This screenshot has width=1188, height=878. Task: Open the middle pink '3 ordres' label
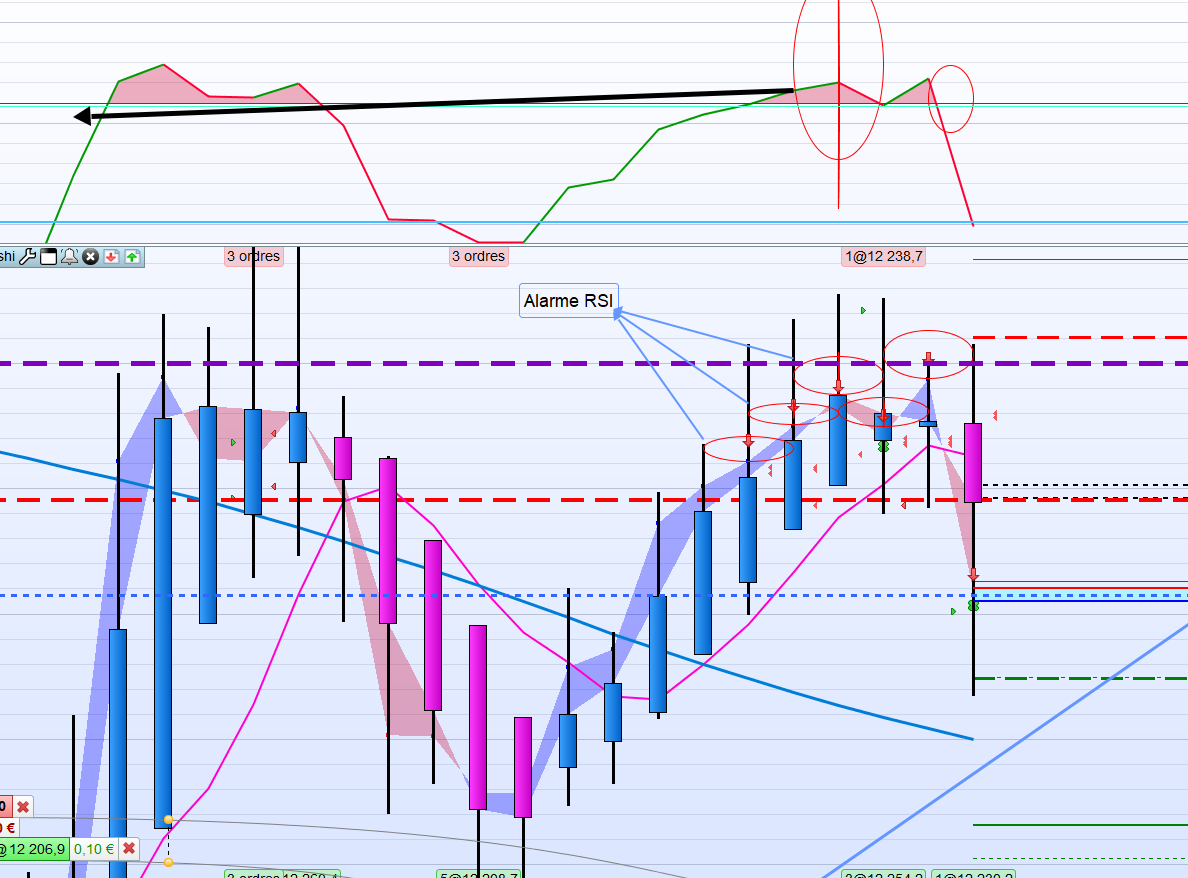[479, 256]
